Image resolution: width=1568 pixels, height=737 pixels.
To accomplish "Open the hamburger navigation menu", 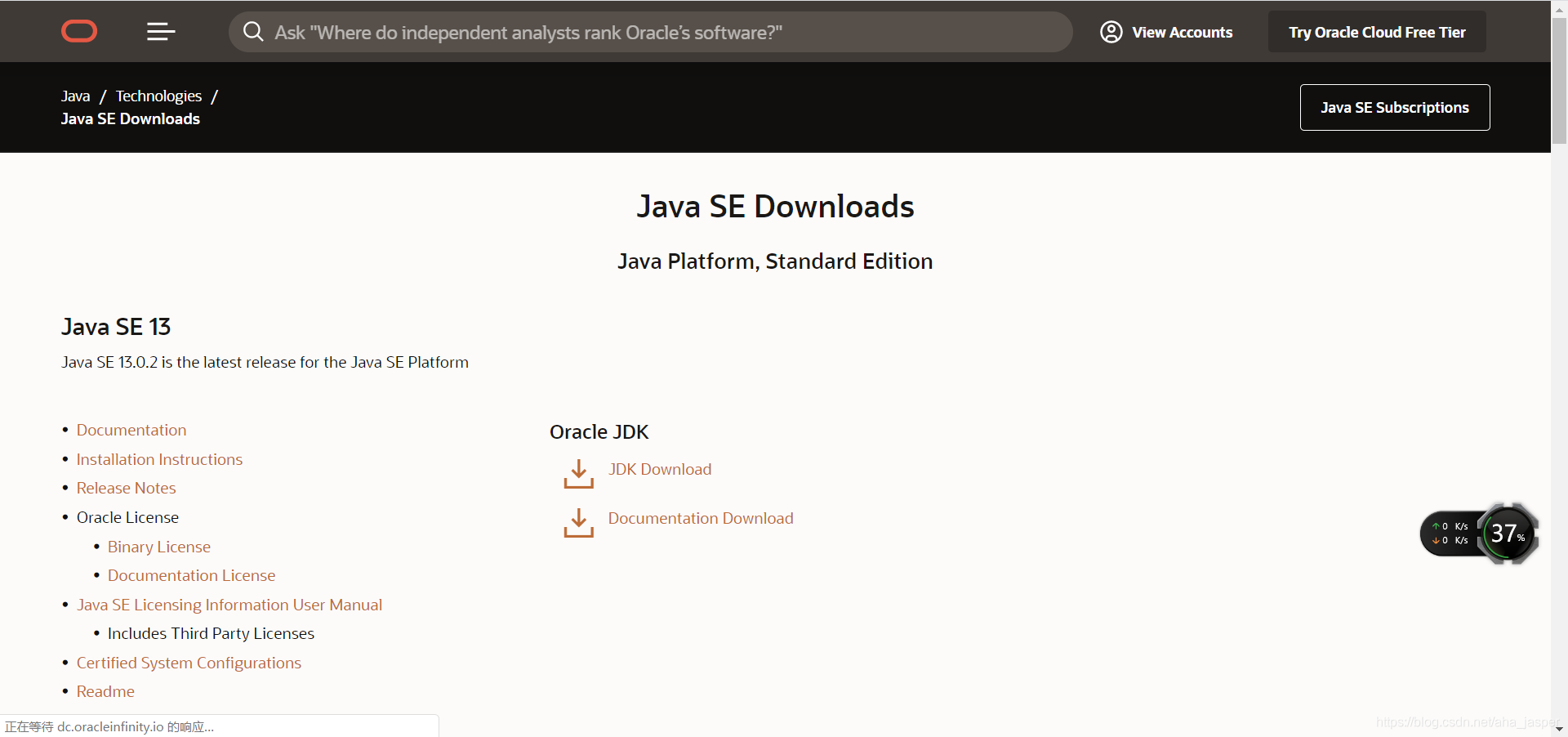I will (161, 32).
